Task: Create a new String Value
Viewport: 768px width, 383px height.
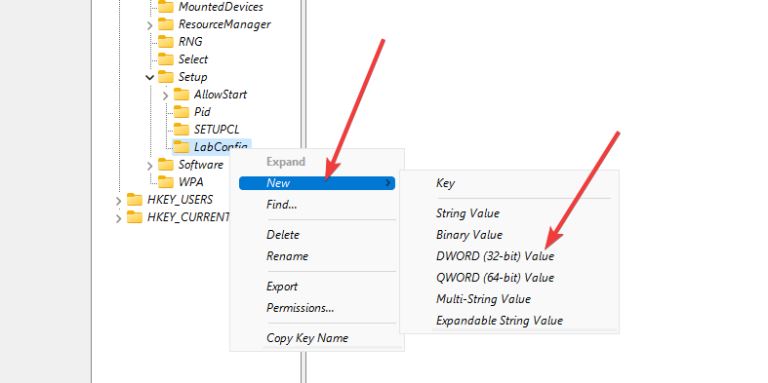Action: click(468, 213)
